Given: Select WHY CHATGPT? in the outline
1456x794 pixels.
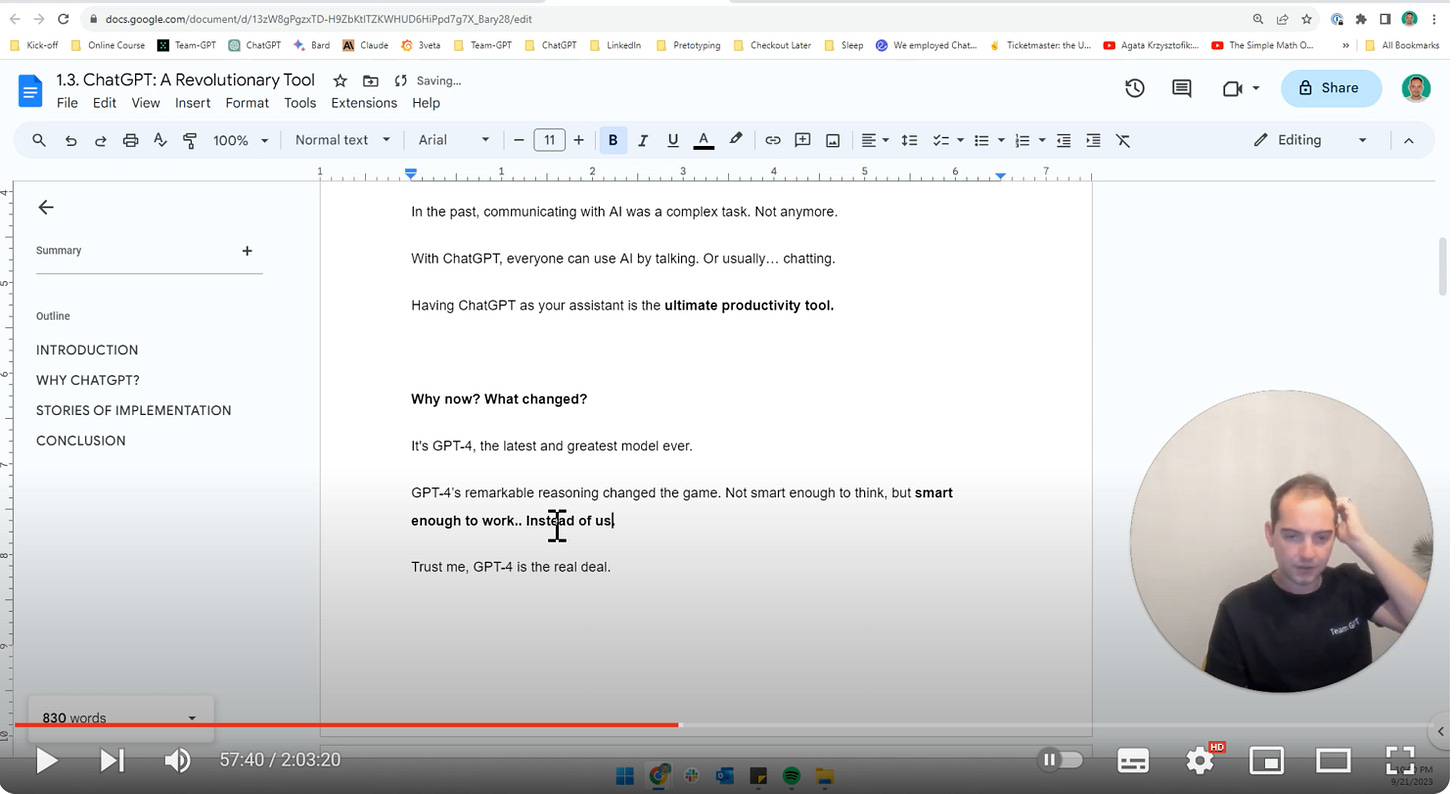Looking at the screenshot, I should (88, 380).
